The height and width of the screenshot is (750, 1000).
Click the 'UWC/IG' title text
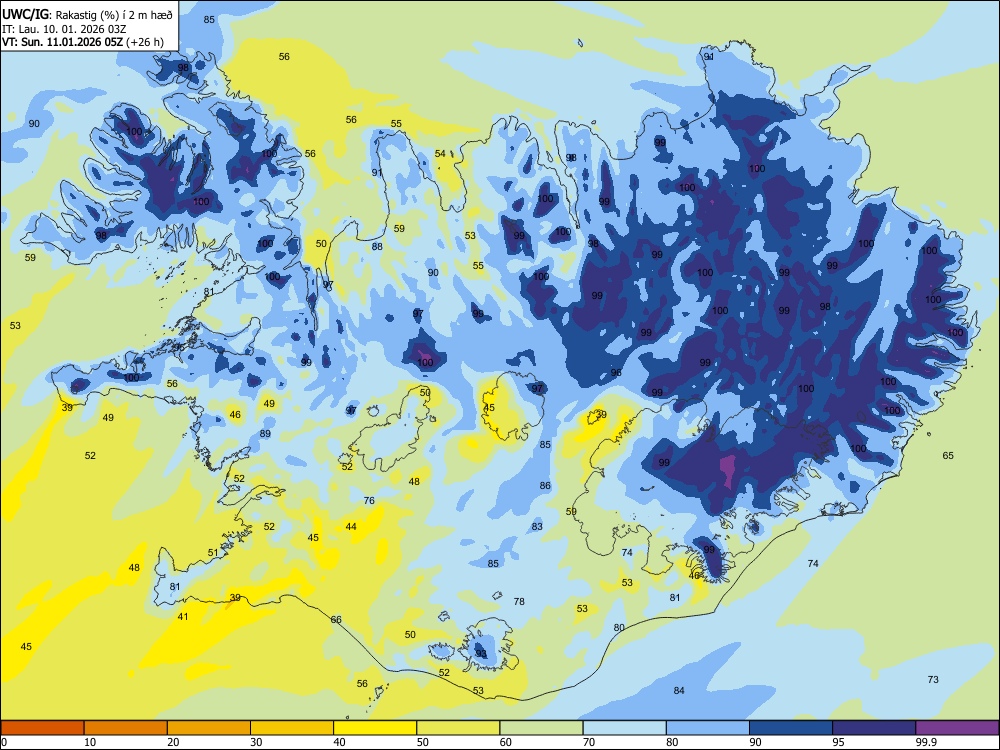pyautogui.click(x=24, y=14)
